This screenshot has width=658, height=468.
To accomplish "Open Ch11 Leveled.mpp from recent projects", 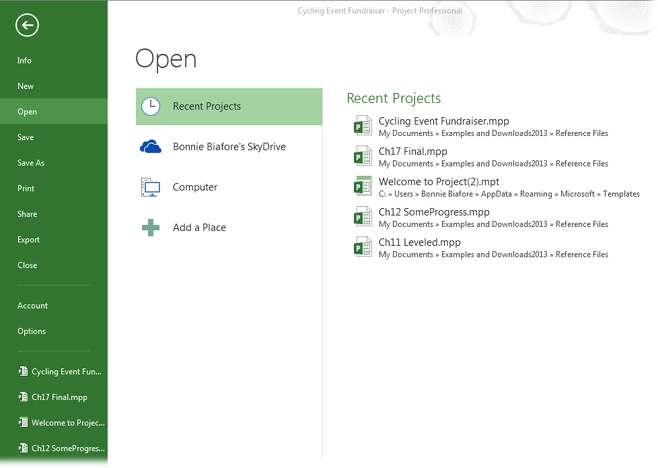I will 419,242.
